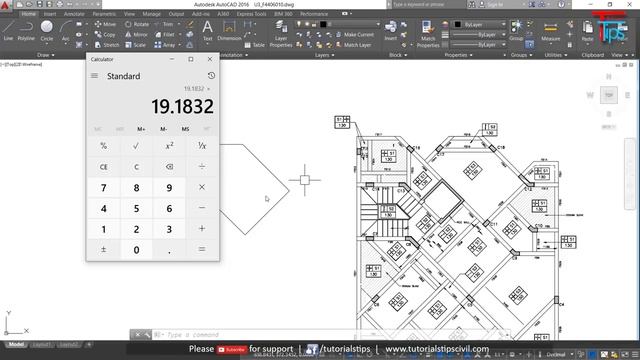Activate the Trim command

164,24
